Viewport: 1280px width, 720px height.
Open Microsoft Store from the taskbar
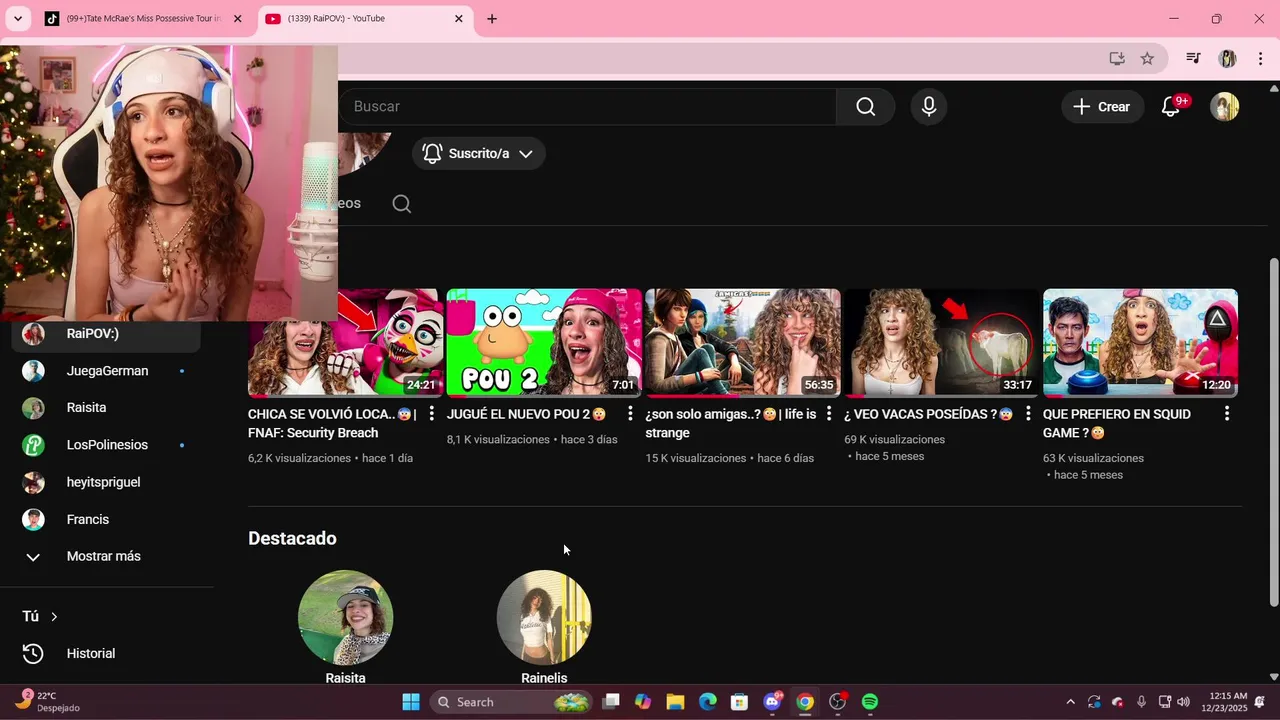pyautogui.click(x=739, y=702)
